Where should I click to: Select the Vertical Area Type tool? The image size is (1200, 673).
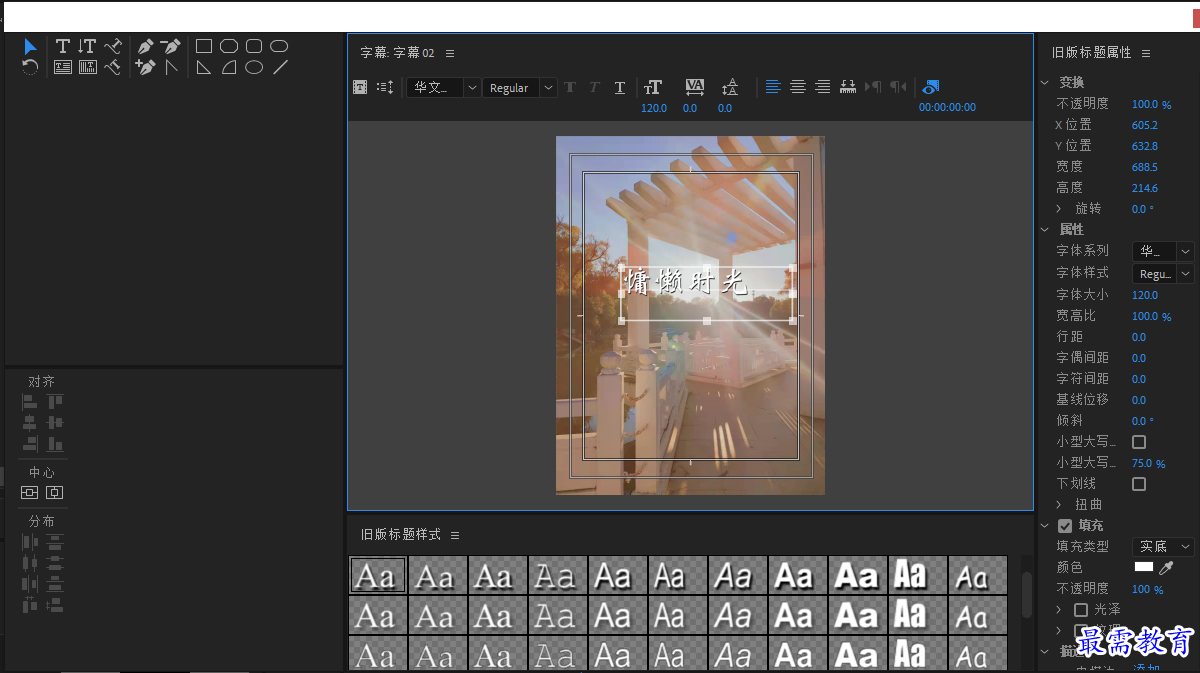[x=87, y=67]
